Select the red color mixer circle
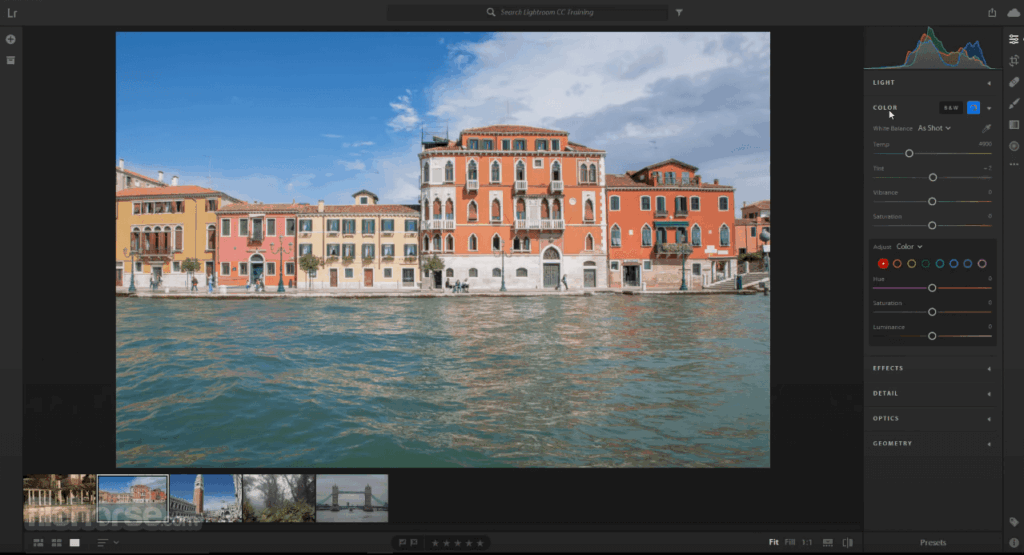This screenshot has height=555, width=1024. (x=883, y=264)
